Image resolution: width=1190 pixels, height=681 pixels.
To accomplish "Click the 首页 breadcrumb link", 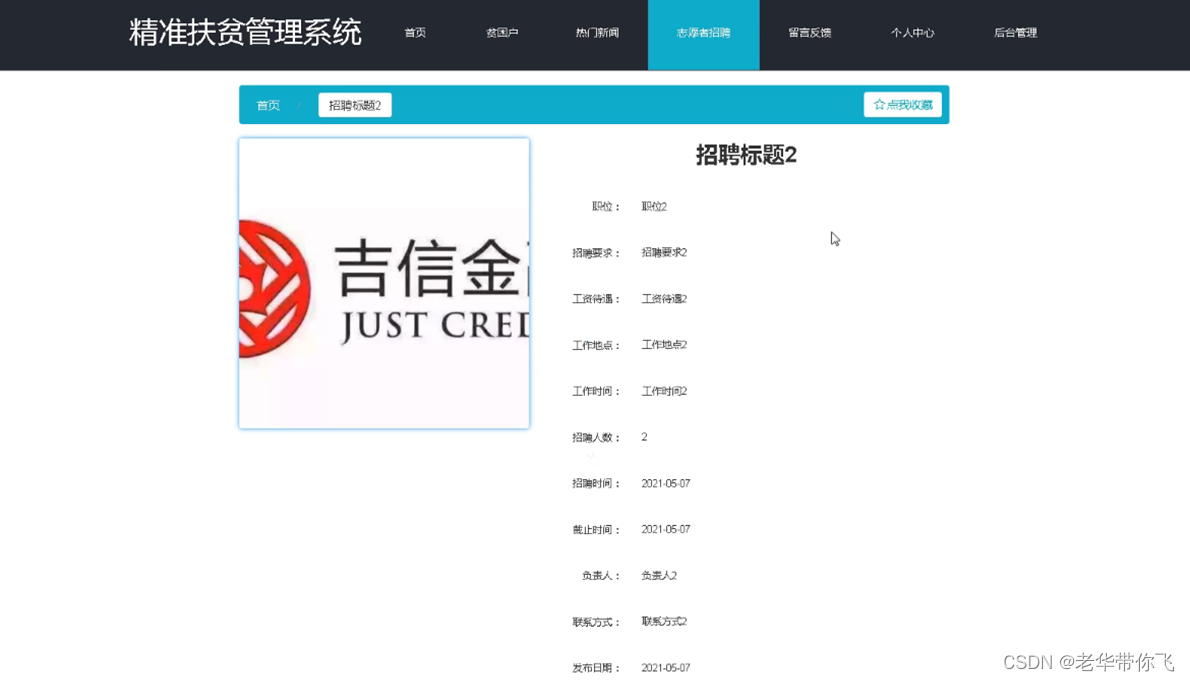I will [268, 106].
